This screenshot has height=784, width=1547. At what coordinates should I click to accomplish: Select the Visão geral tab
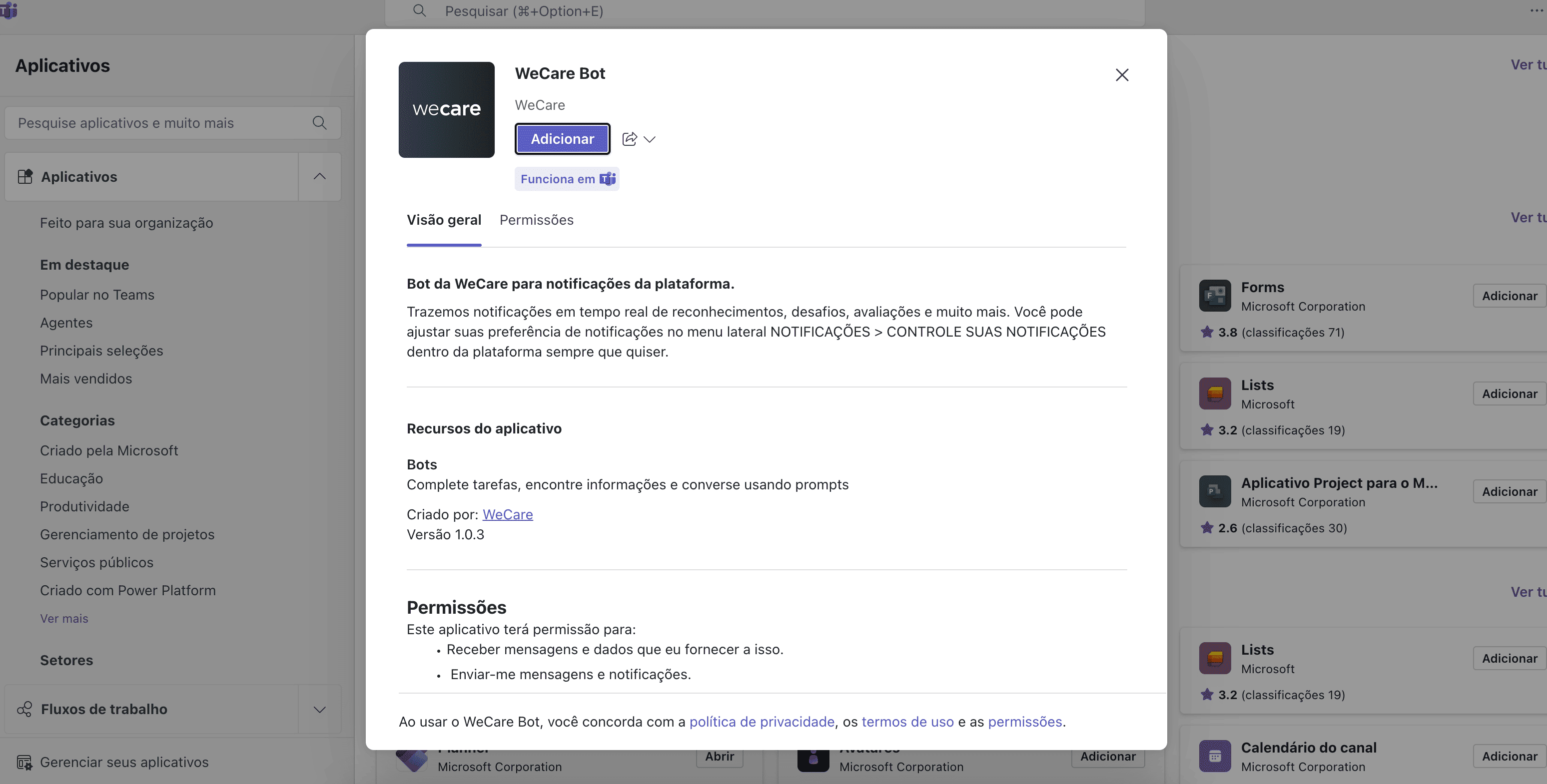444,220
